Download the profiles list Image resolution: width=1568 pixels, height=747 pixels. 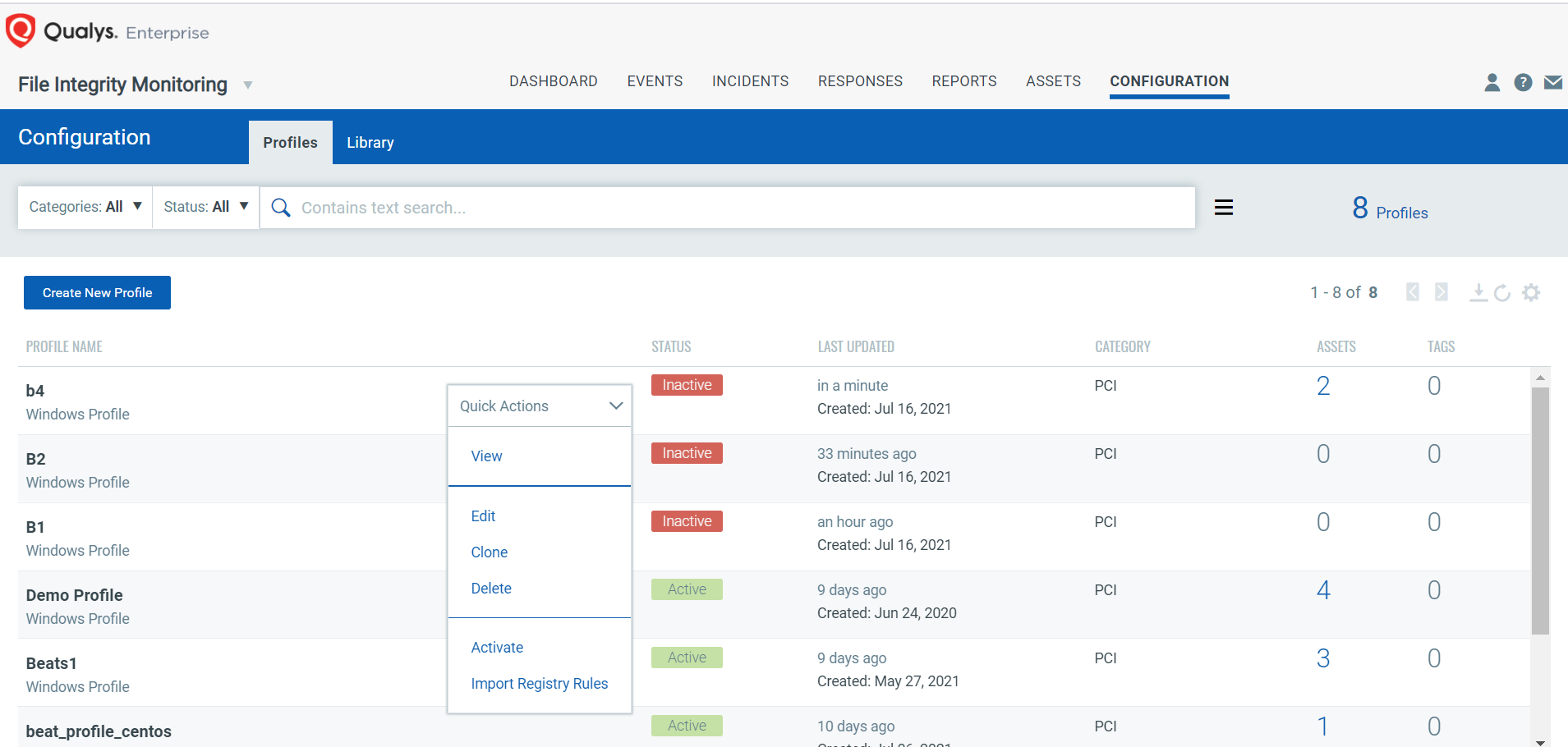(x=1478, y=292)
